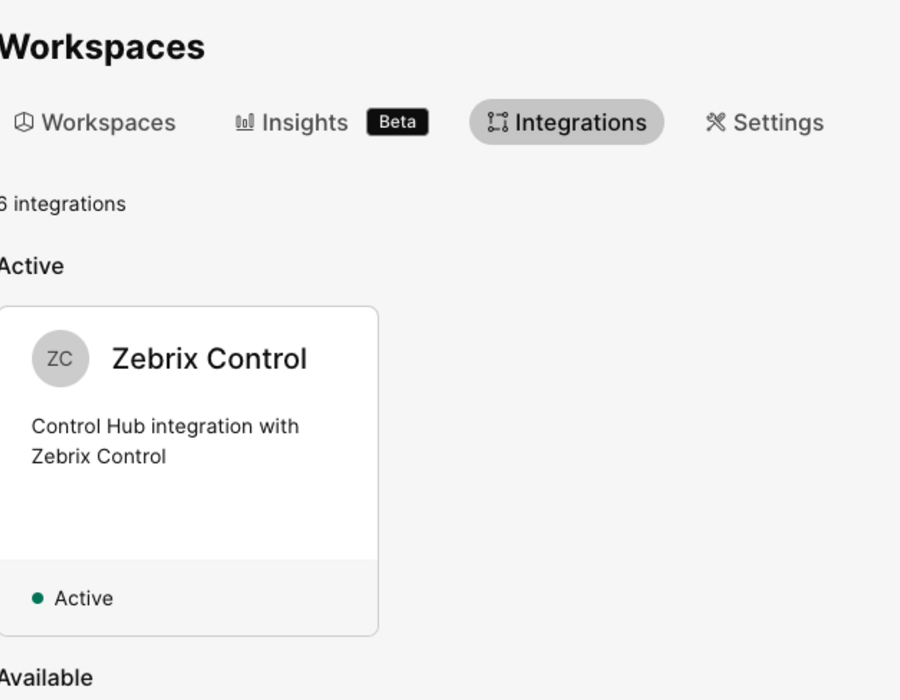The height and width of the screenshot is (700, 900).
Task: Click the Active status label in card footer
Action: coord(84,598)
